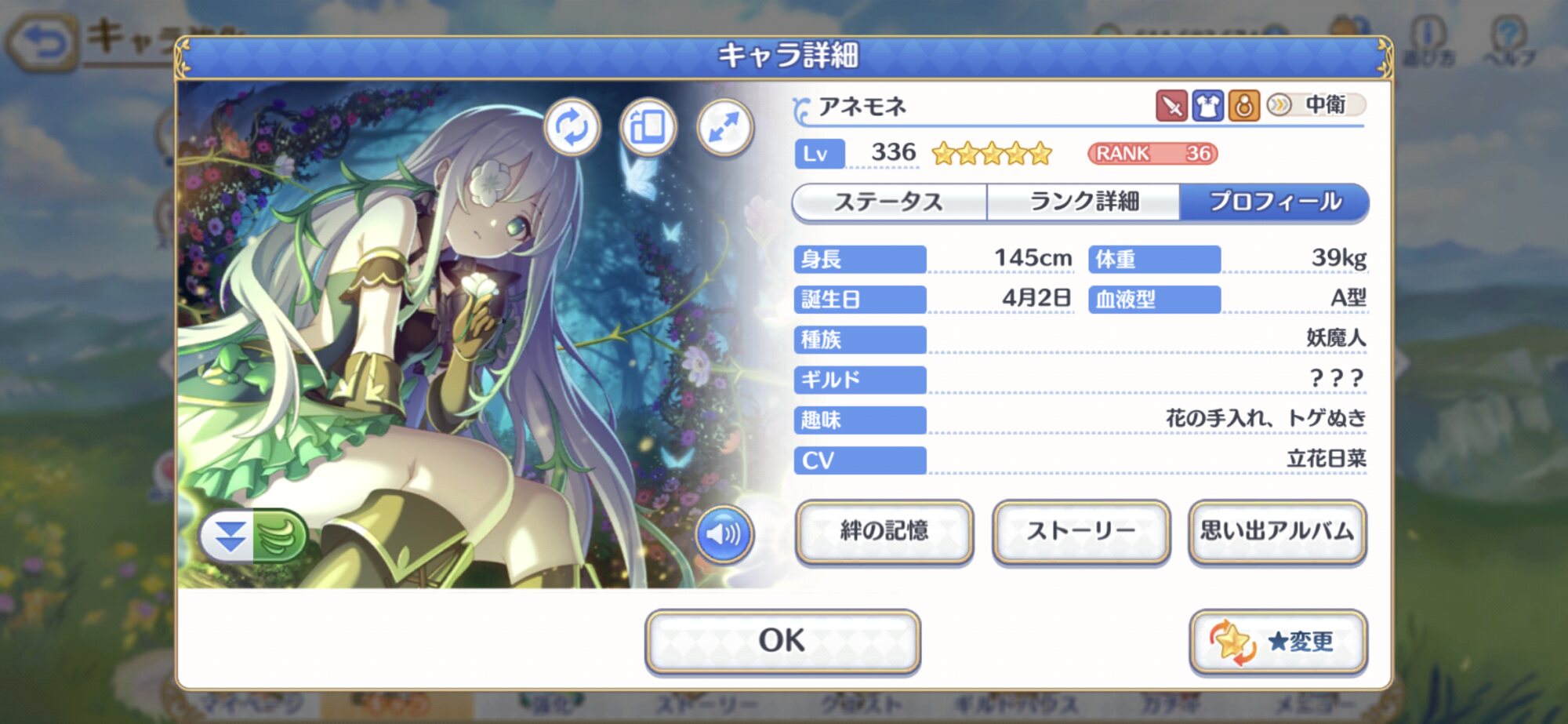Screen dimensions: 1568x724
Task: Select the プロフィール tab
Action: (x=1275, y=202)
